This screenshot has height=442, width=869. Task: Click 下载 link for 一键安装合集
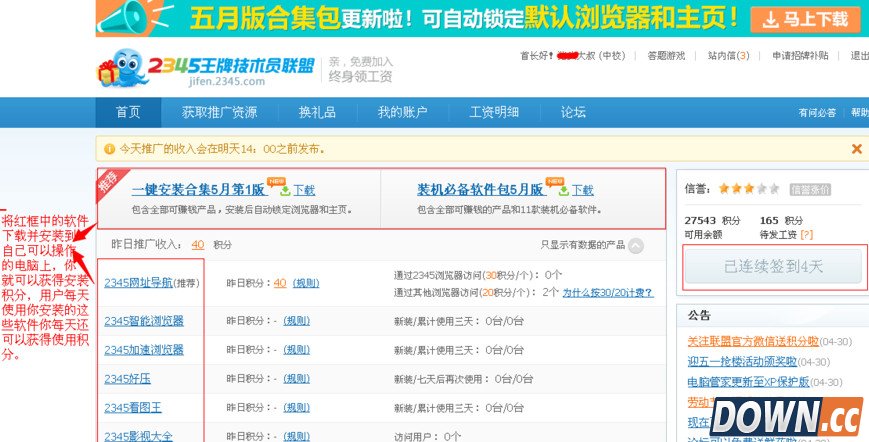304,191
